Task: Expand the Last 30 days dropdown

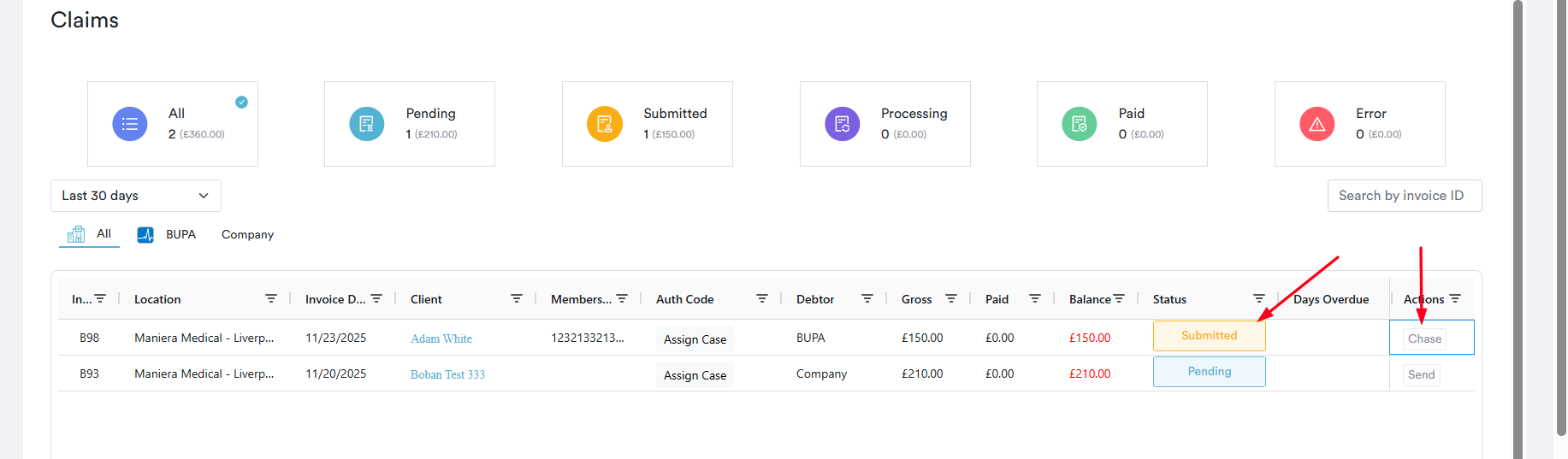Action: tap(136, 196)
